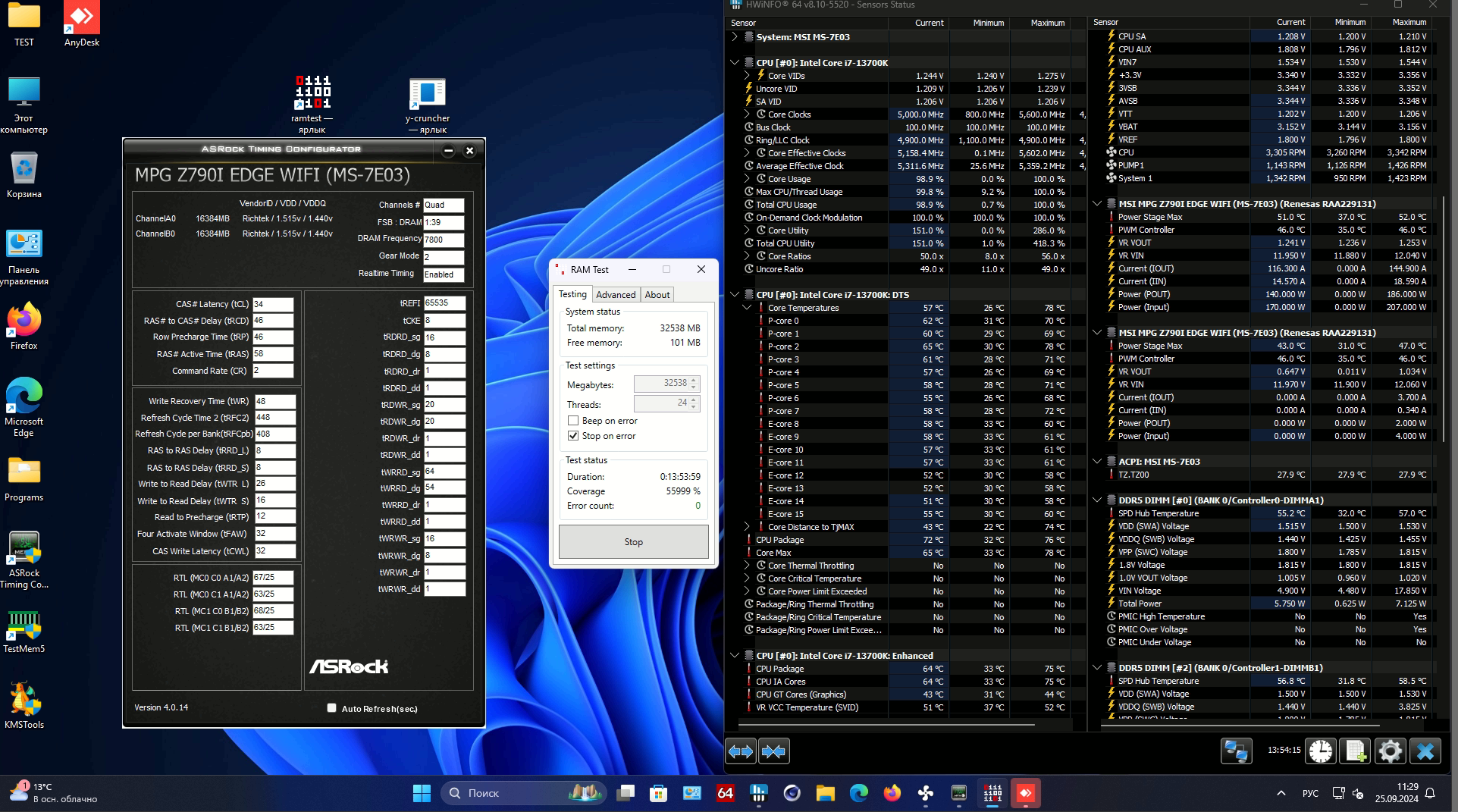Click HWiNFO shrink columns arrows icon
Screen dimensions: 1458x812
point(773,751)
